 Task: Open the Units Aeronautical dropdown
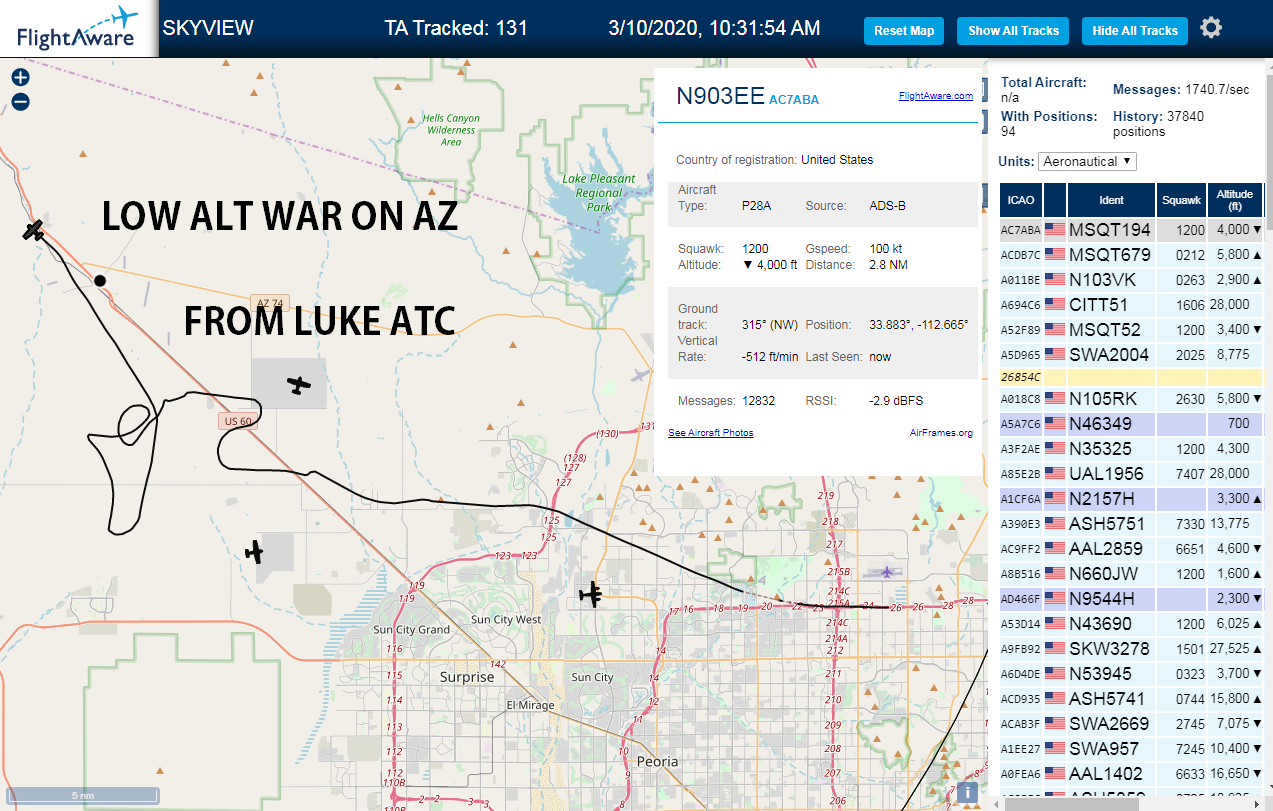pos(1087,161)
